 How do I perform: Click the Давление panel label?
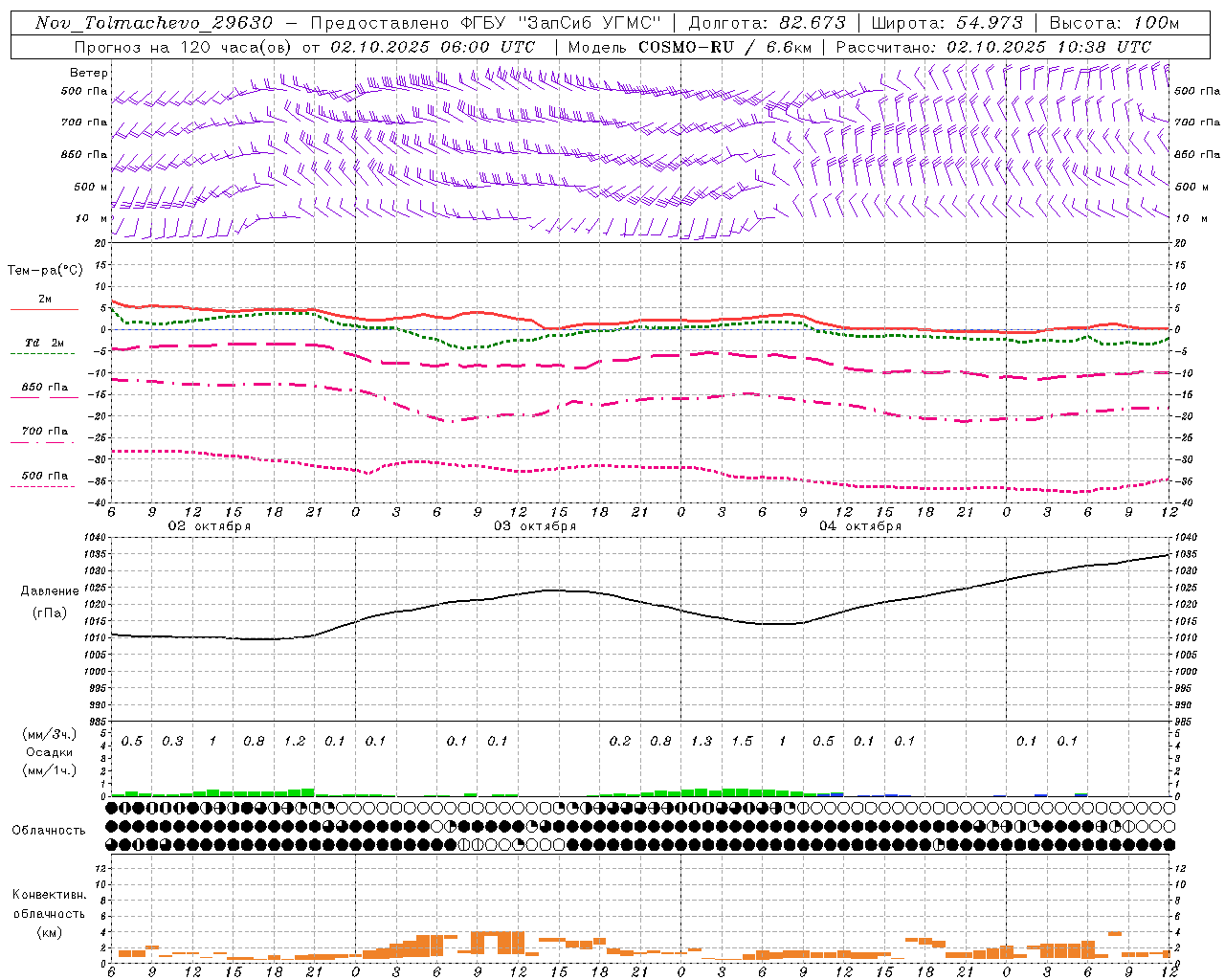50,591
